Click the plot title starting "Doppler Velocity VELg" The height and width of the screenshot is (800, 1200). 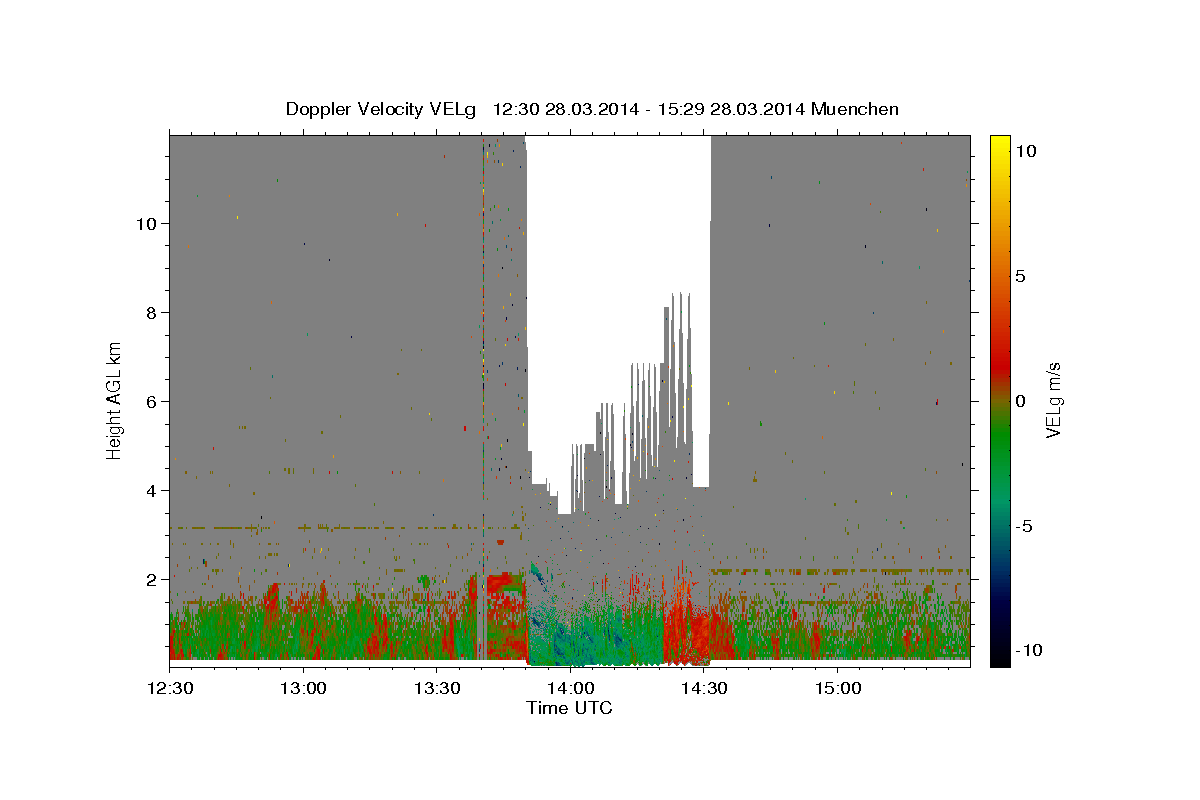pyautogui.click(x=592, y=109)
